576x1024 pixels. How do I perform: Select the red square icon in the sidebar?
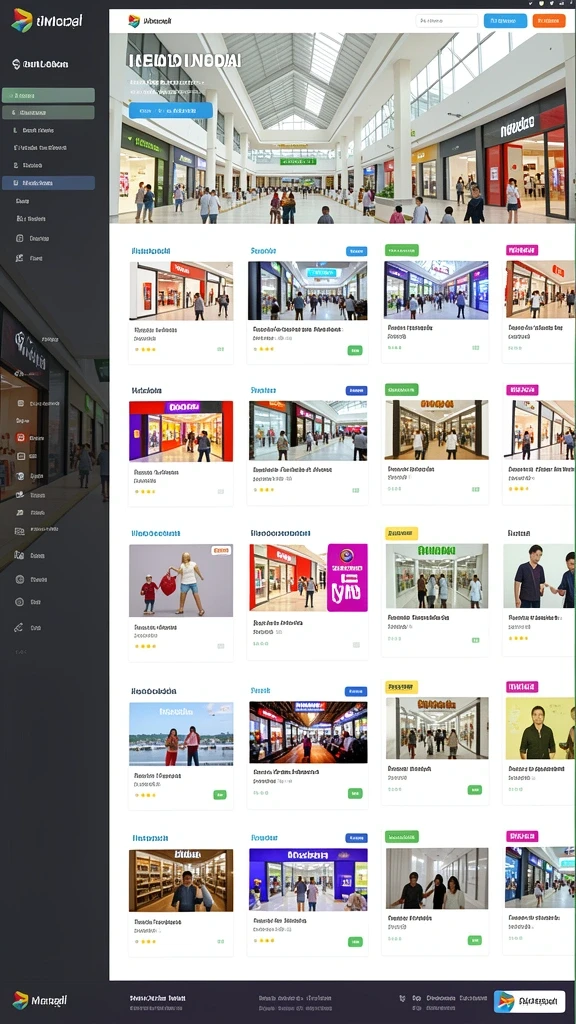pyautogui.click(x=20, y=438)
